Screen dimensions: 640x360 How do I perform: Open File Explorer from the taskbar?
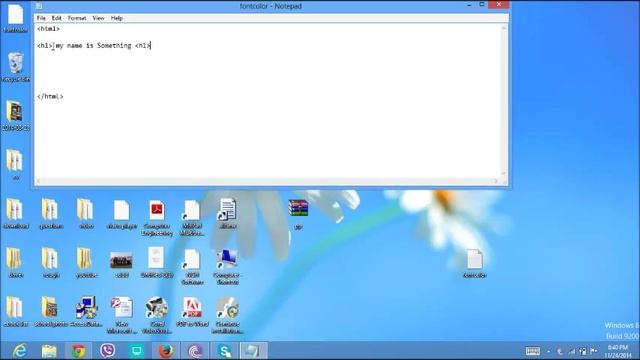click(x=49, y=351)
